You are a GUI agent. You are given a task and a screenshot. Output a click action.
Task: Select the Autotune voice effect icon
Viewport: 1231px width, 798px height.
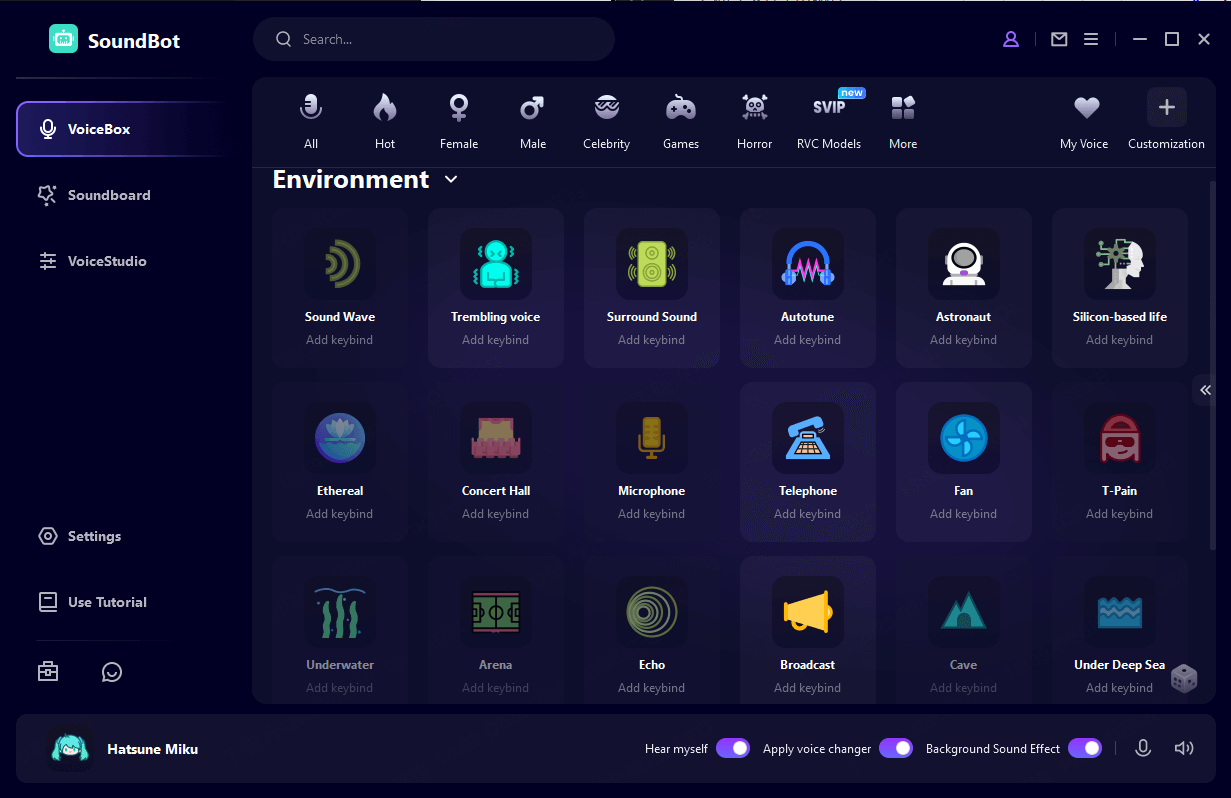click(x=807, y=264)
